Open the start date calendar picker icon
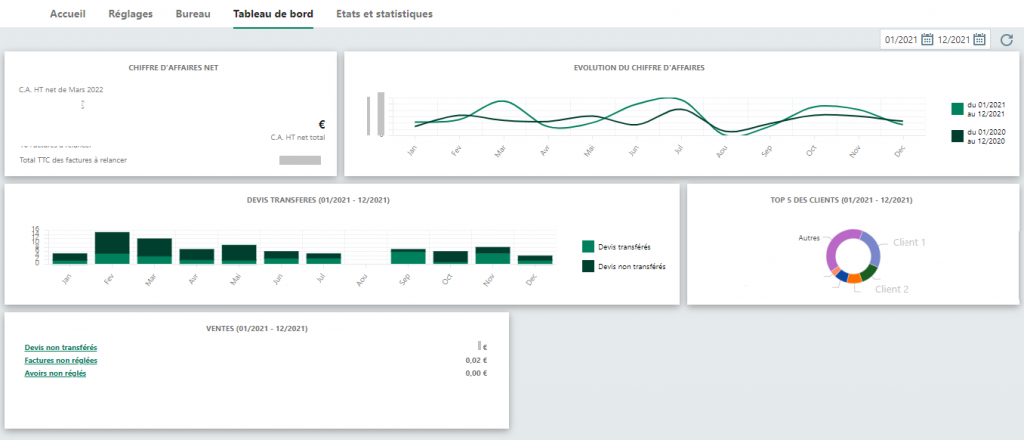1024x440 pixels. [927, 39]
